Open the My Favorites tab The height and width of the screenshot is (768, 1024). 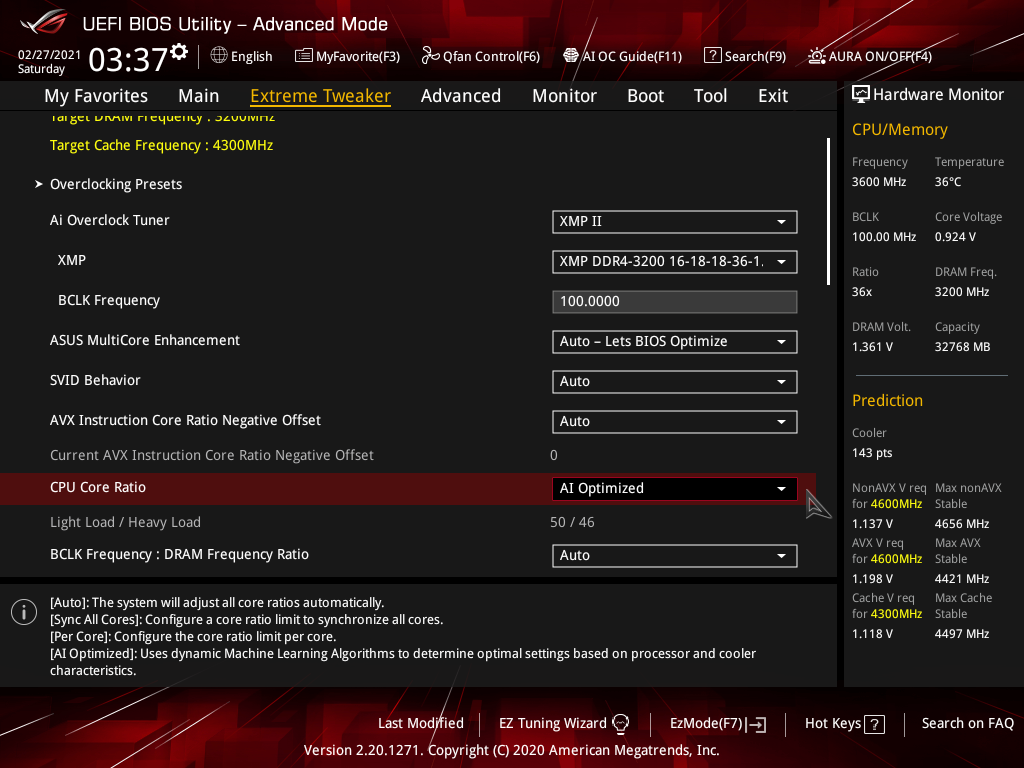(x=96, y=96)
